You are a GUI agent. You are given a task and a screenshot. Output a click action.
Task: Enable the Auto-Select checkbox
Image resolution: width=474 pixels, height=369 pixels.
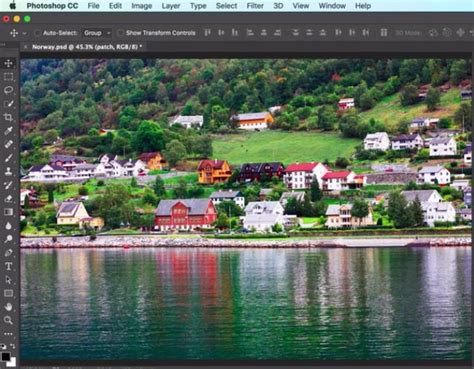click(38, 33)
